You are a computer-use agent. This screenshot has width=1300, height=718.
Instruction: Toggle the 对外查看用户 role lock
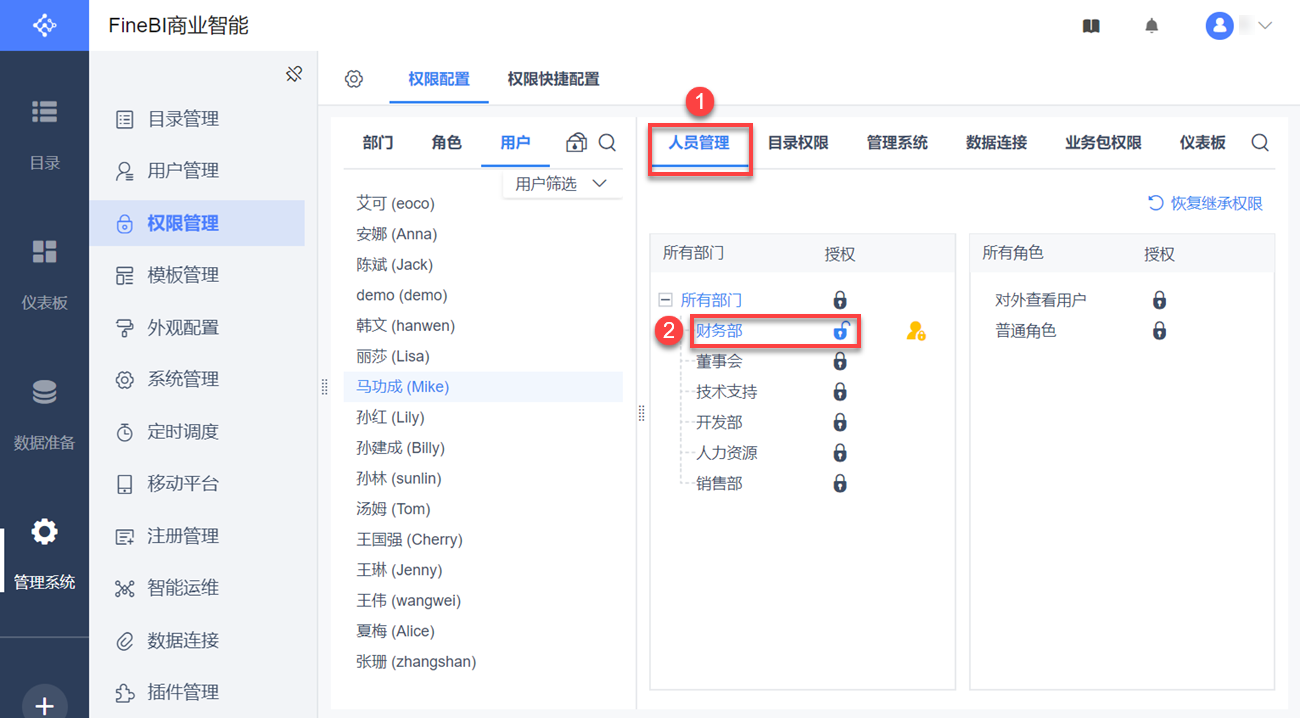coord(1159,300)
